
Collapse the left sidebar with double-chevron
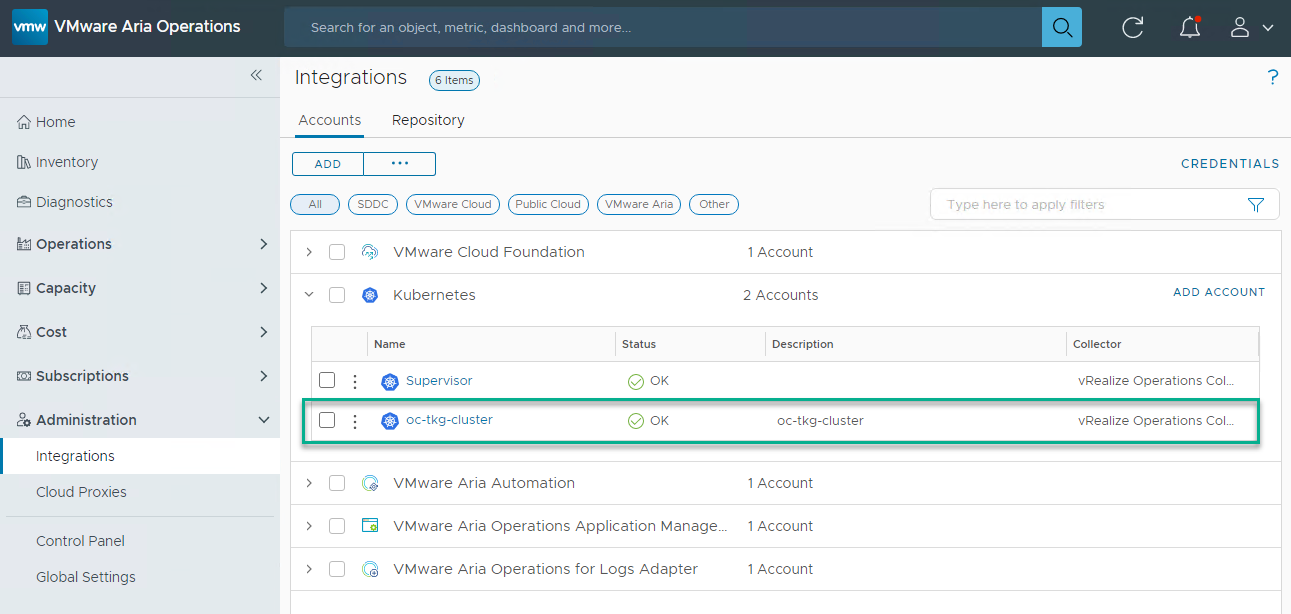(x=256, y=75)
